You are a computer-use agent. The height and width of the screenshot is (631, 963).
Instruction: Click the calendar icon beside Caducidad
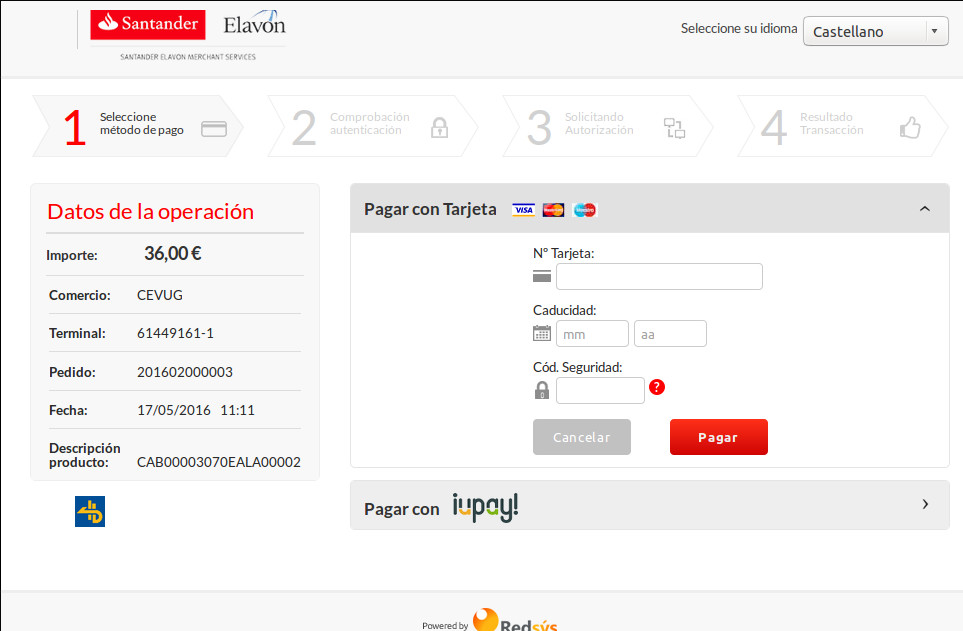542,334
